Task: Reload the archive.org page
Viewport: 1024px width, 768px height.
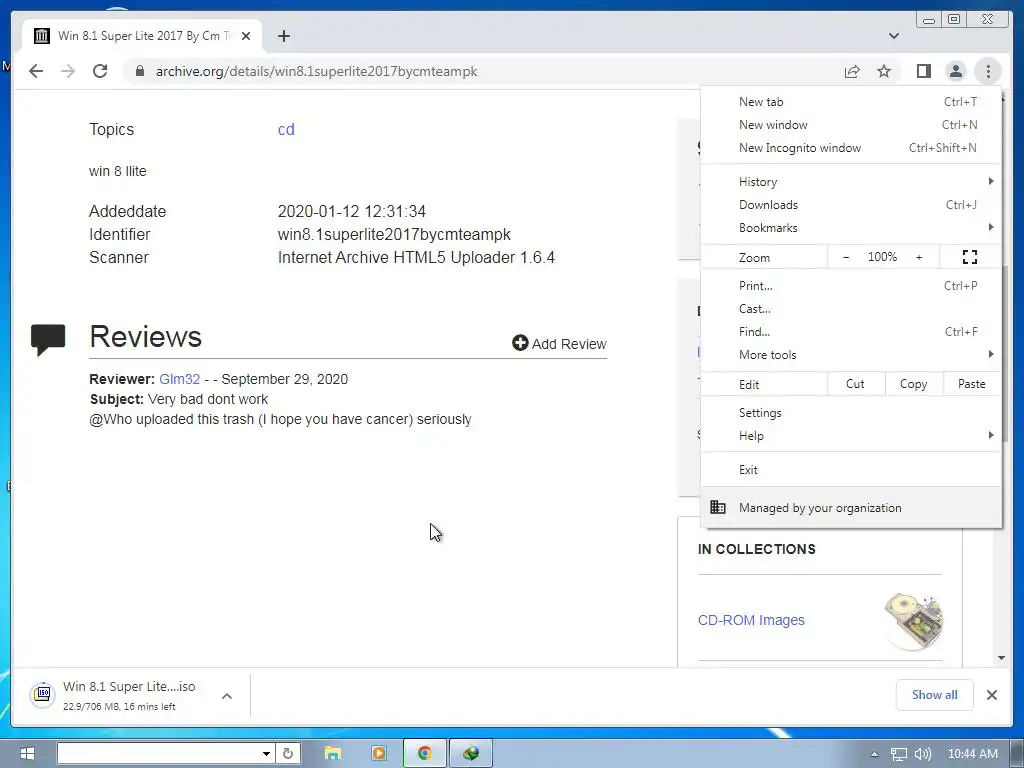Action: coord(100,71)
